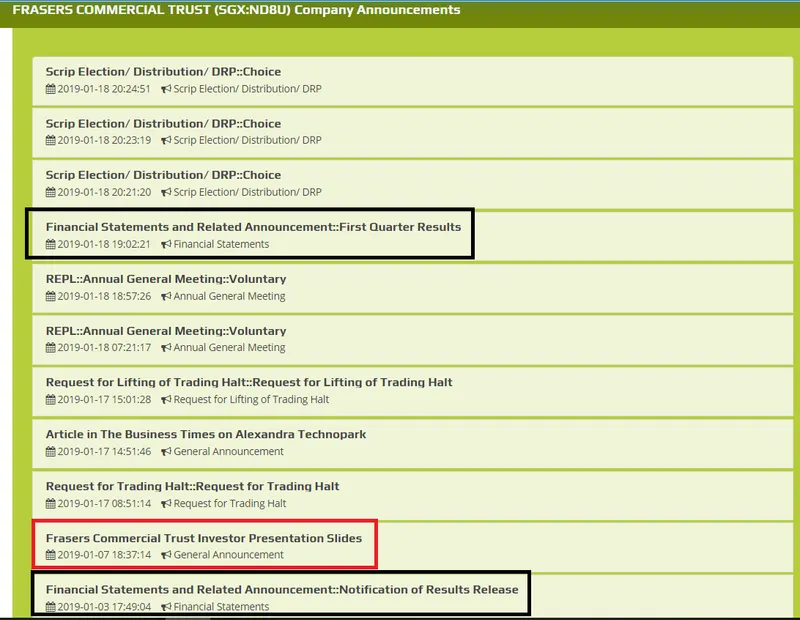The image size is (800, 620).
Task: Open the 20:23:19 Scrip Election DRP::Choice announcement
Action: (x=163, y=124)
